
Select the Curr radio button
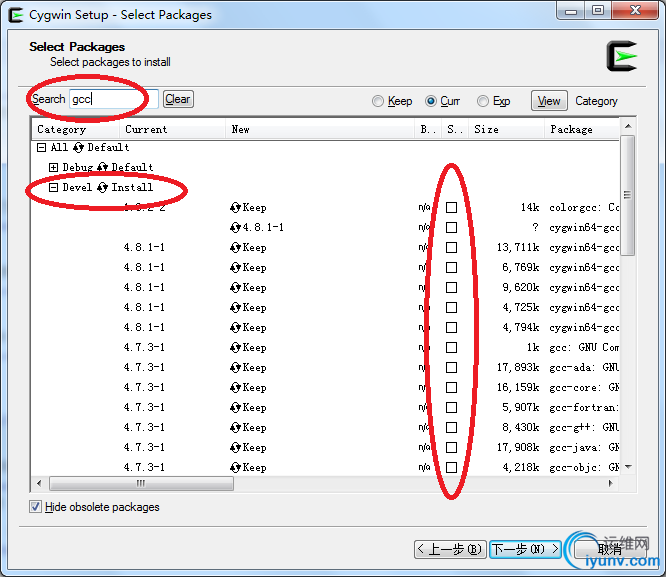(431, 101)
